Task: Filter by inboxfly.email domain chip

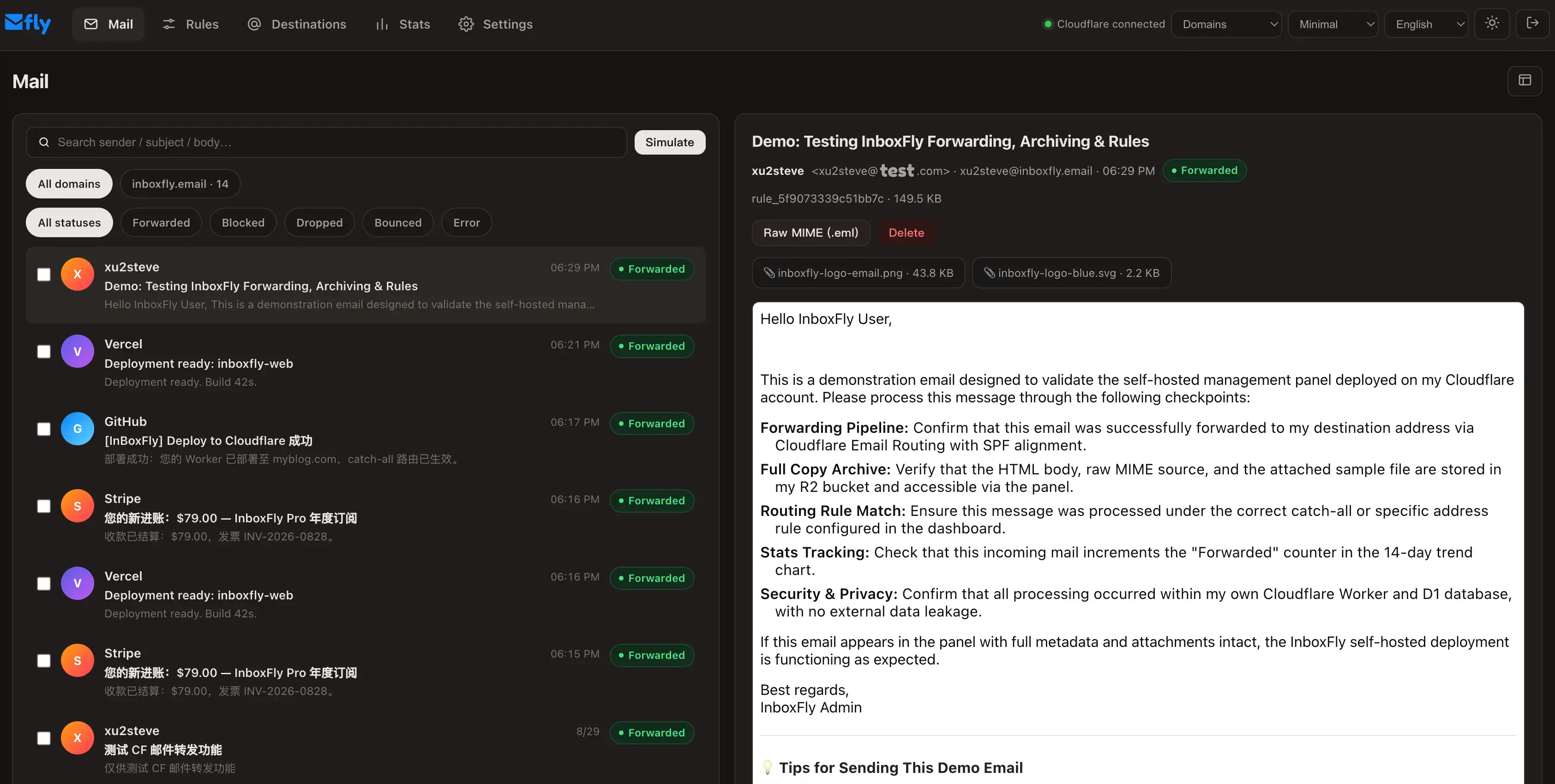Action: point(180,184)
